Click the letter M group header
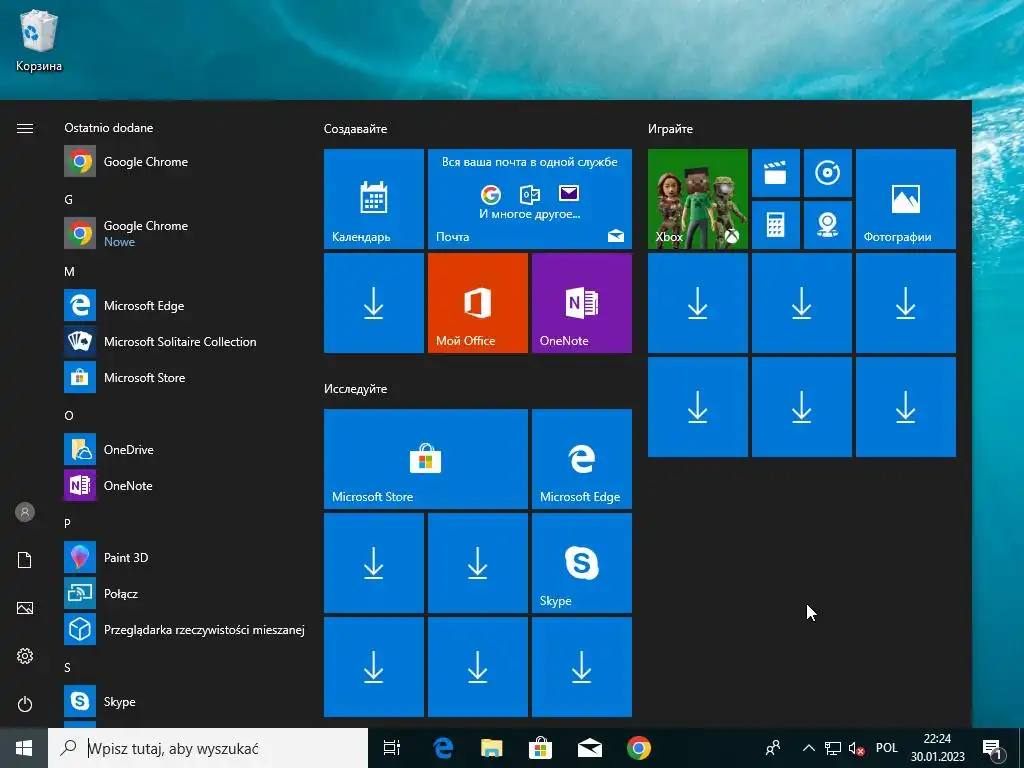The height and width of the screenshot is (768, 1024). pos(69,272)
